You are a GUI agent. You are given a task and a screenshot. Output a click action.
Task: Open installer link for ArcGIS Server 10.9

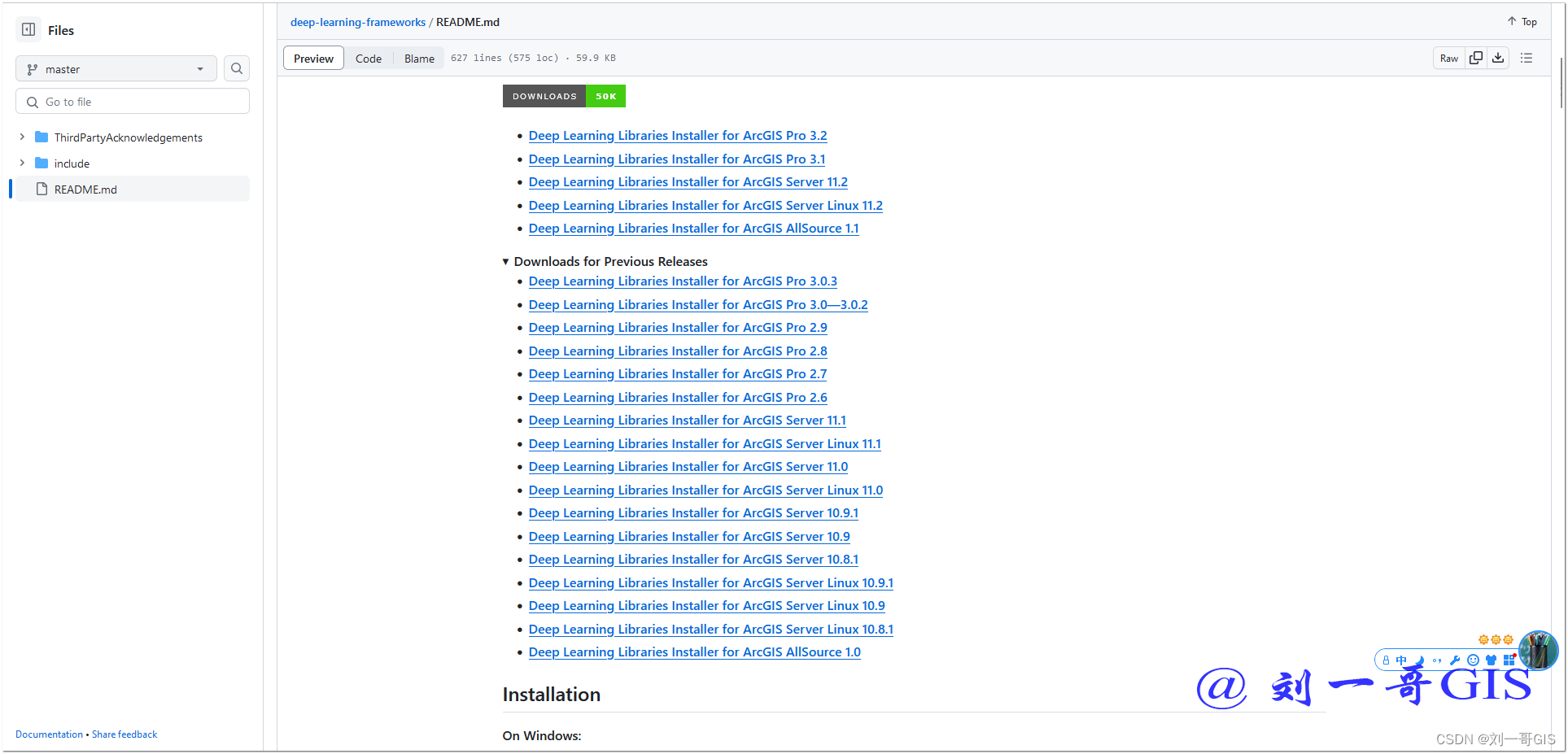[x=689, y=537]
